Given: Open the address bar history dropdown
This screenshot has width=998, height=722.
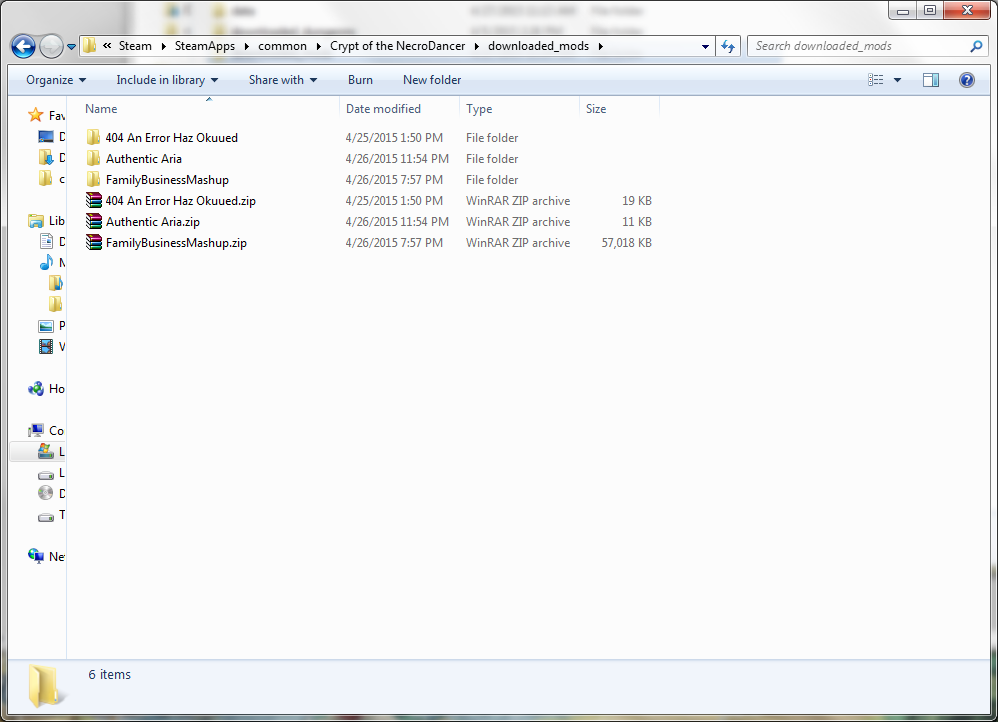Looking at the screenshot, I should 705,46.
